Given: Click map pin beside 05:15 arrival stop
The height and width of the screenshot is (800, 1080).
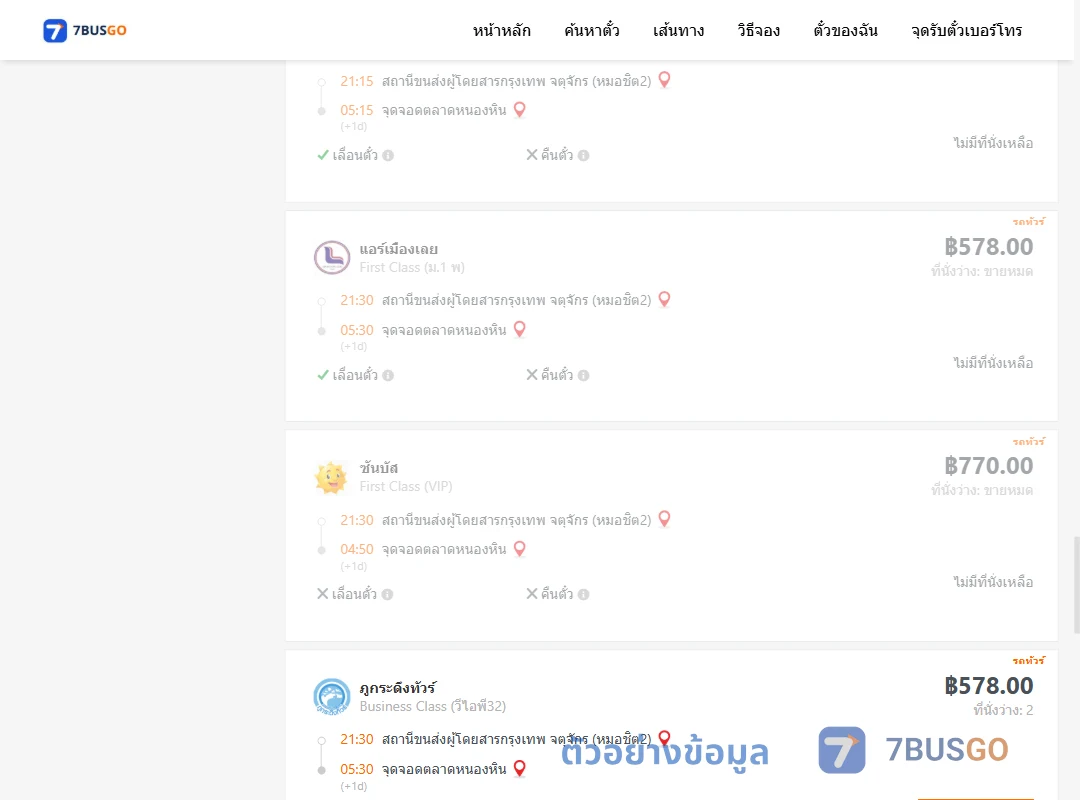Looking at the screenshot, I should (520, 110).
